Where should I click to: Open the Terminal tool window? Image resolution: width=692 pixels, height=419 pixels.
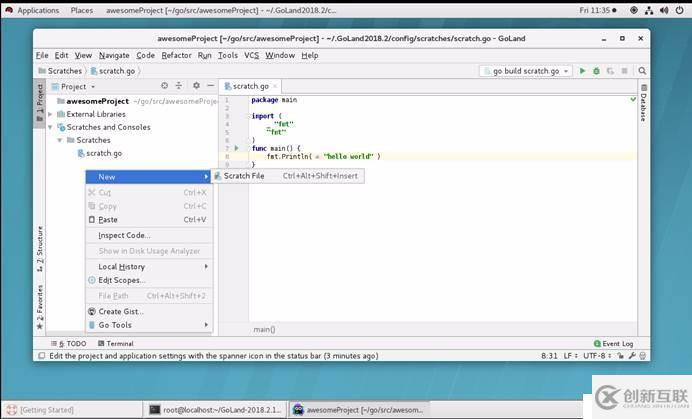point(116,344)
